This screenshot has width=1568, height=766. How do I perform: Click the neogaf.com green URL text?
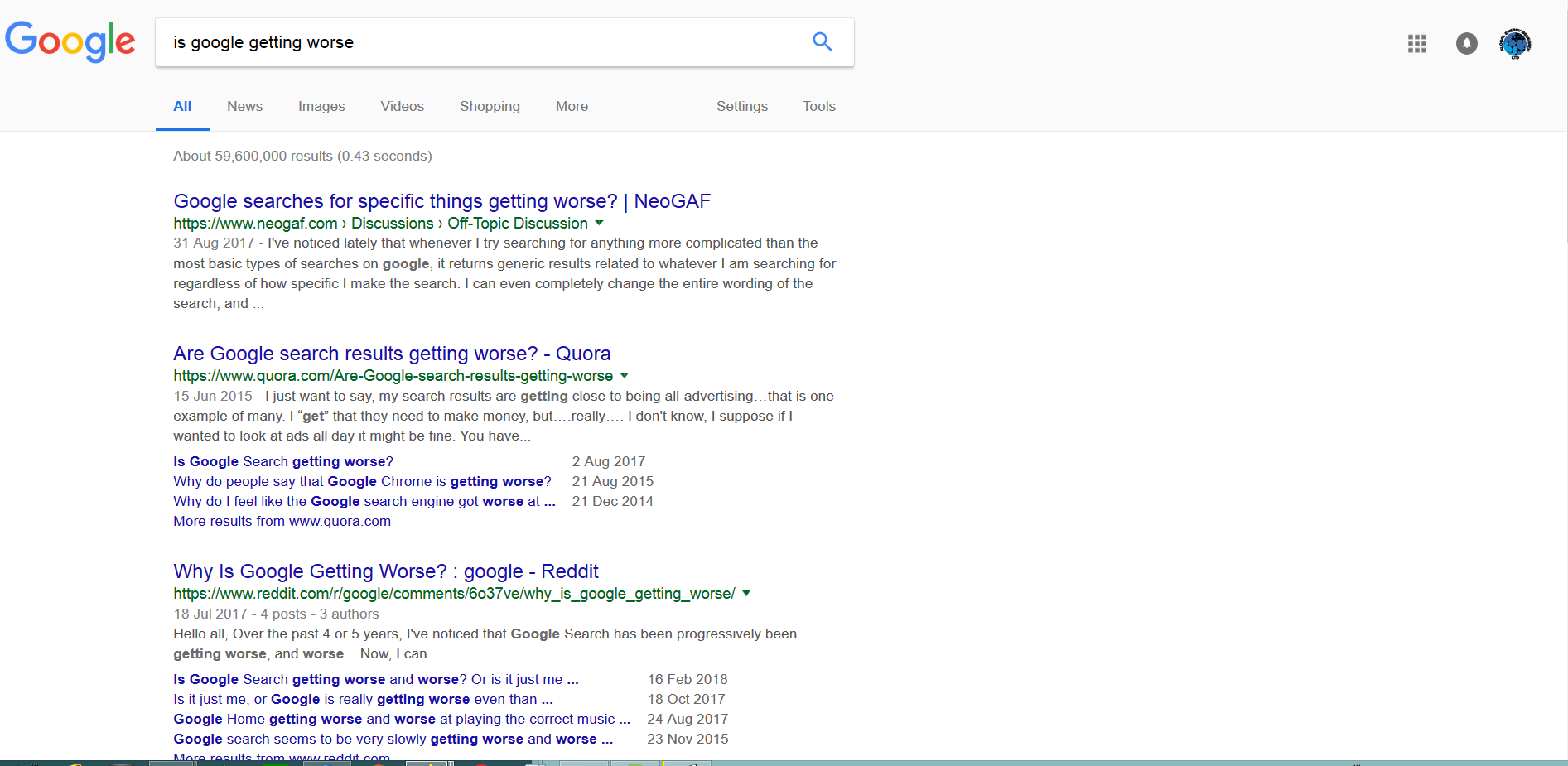tap(380, 224)
